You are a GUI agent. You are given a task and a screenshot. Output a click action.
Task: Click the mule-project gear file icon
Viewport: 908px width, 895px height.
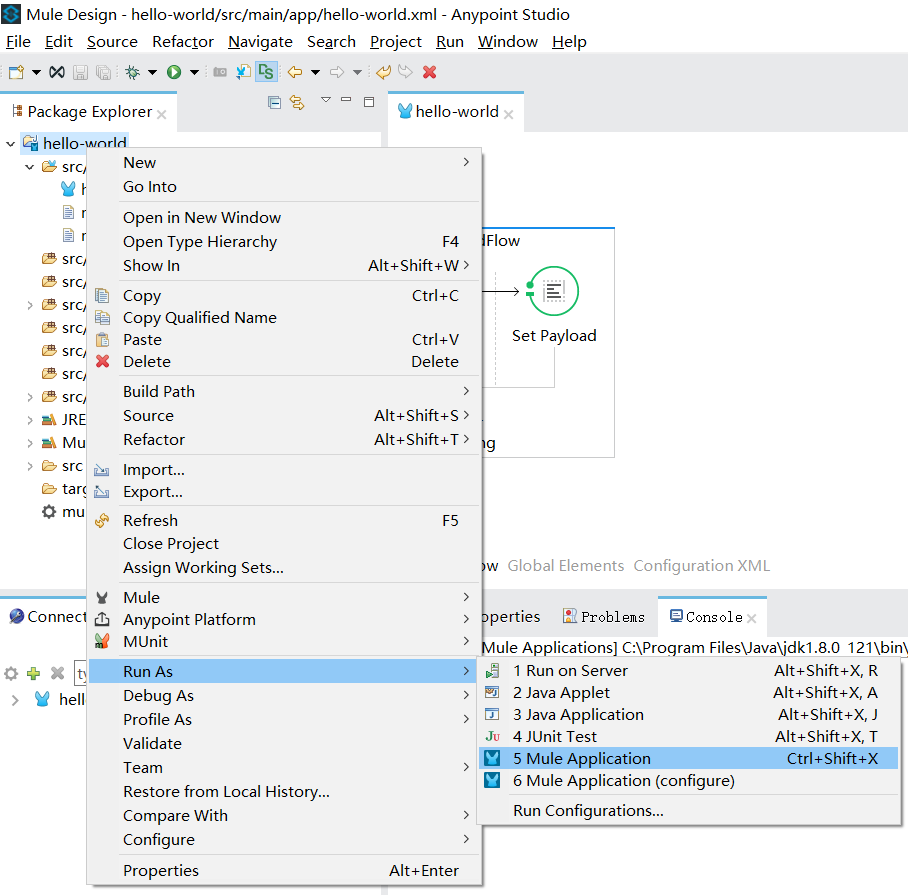coord(49,512)
